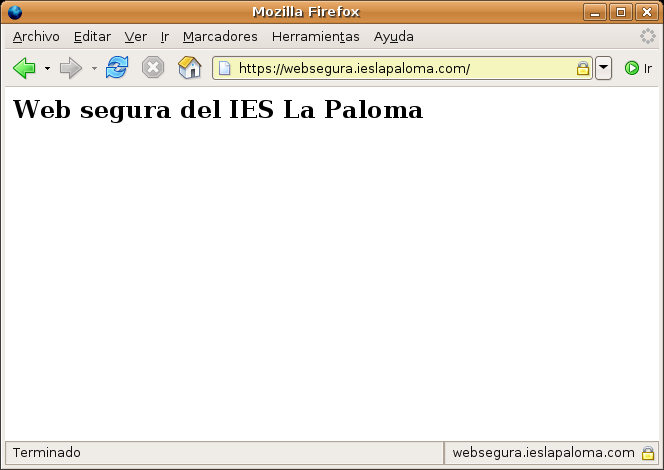
Task: Open the Marcadores menu
Action: pyautogui.click(x=220, y=37)
